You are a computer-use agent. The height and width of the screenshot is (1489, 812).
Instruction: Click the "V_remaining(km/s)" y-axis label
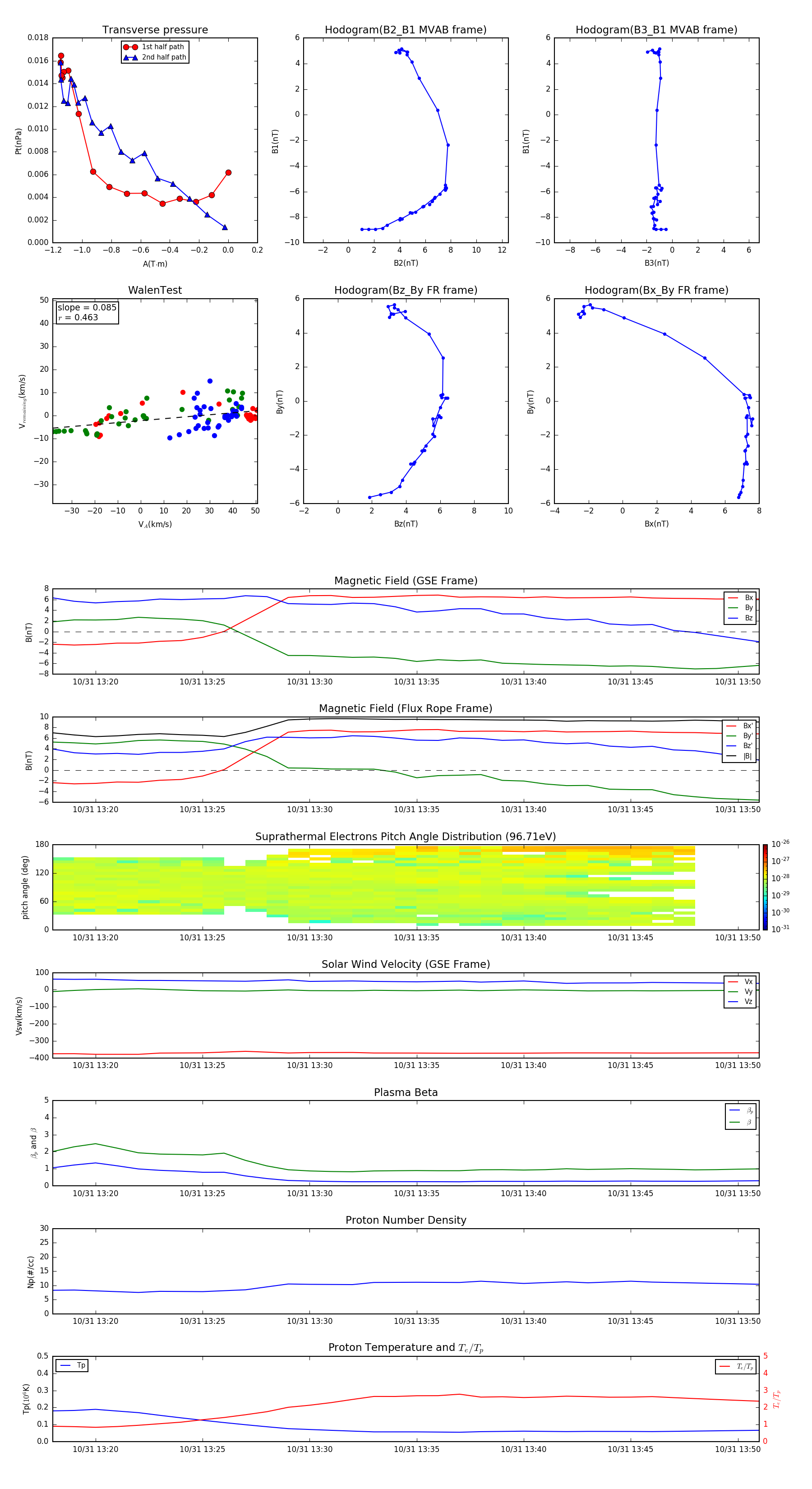22,401
